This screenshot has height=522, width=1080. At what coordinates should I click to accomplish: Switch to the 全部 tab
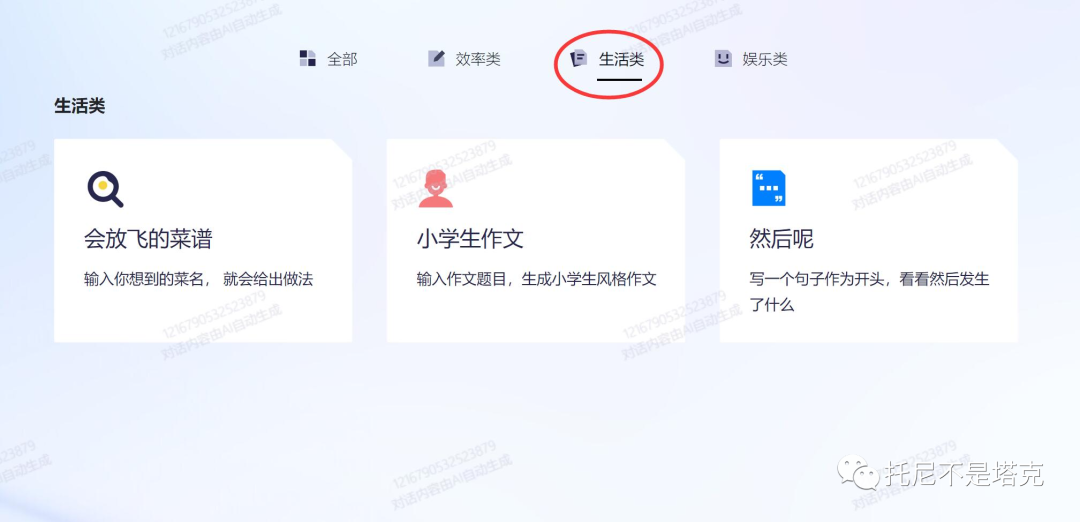(342, 60)
